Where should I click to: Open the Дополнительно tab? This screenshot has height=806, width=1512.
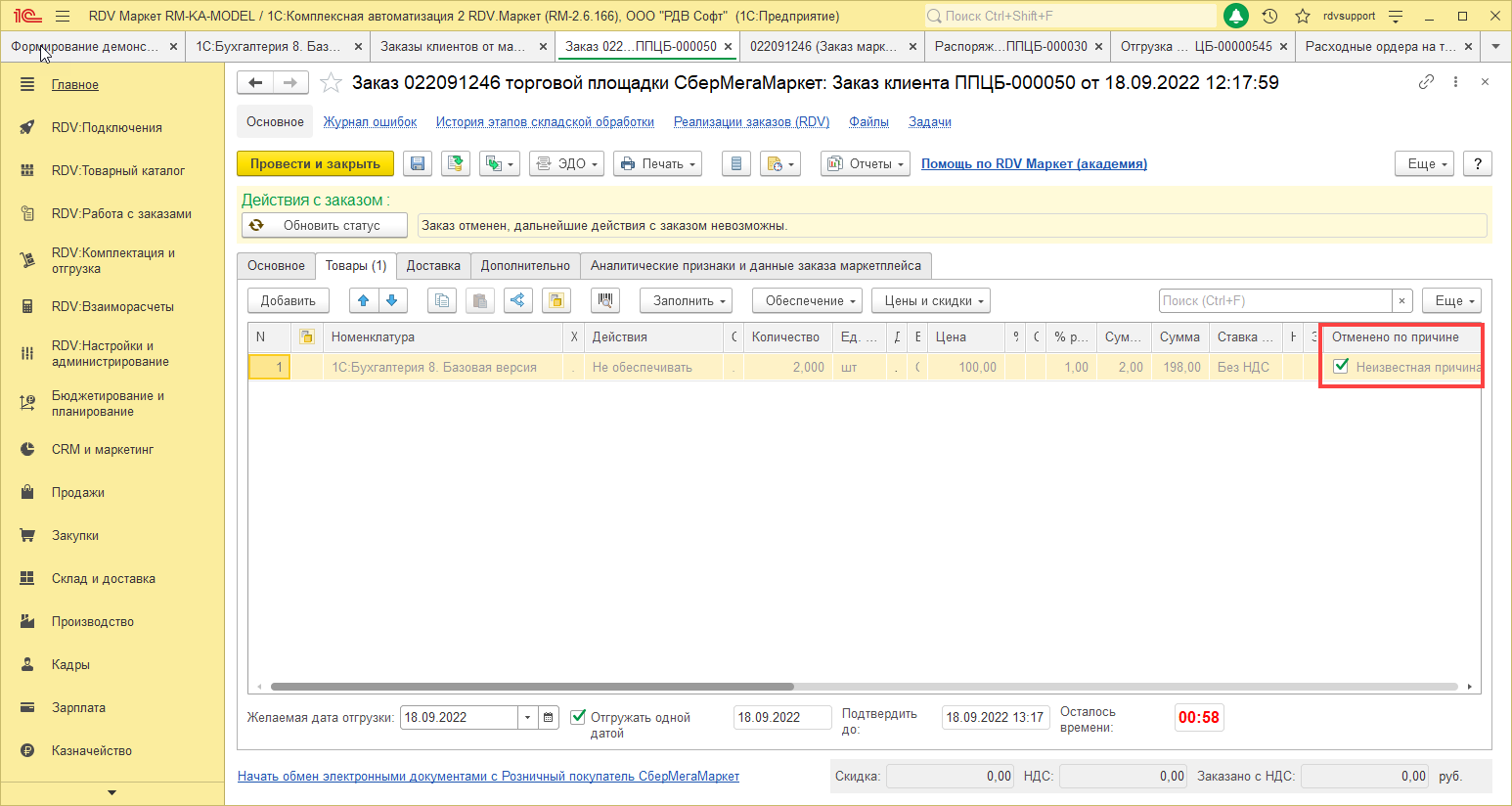[525, 266]
